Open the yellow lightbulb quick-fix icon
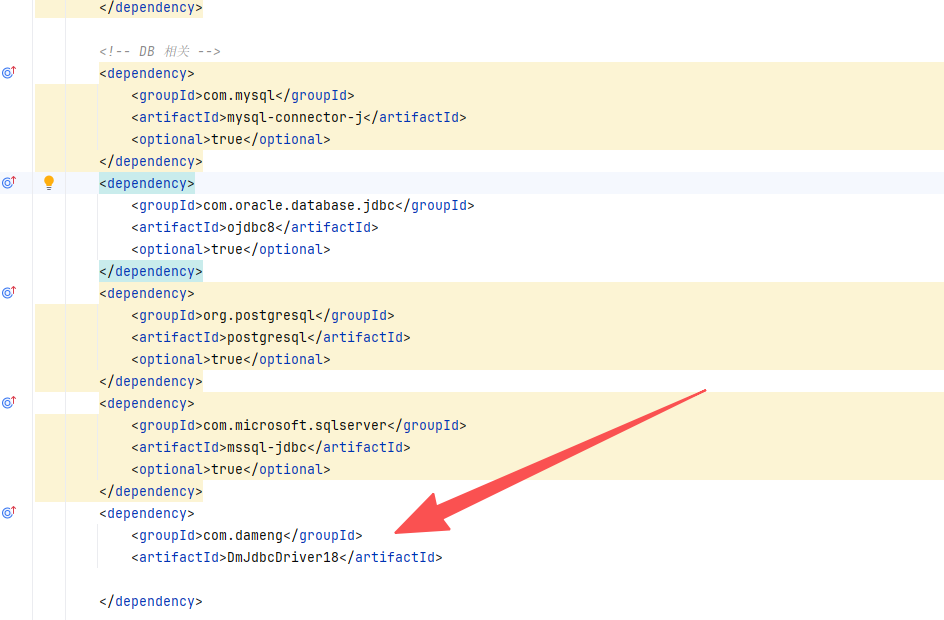This screenshot has width=944, height=620. (x=48, y=183)
